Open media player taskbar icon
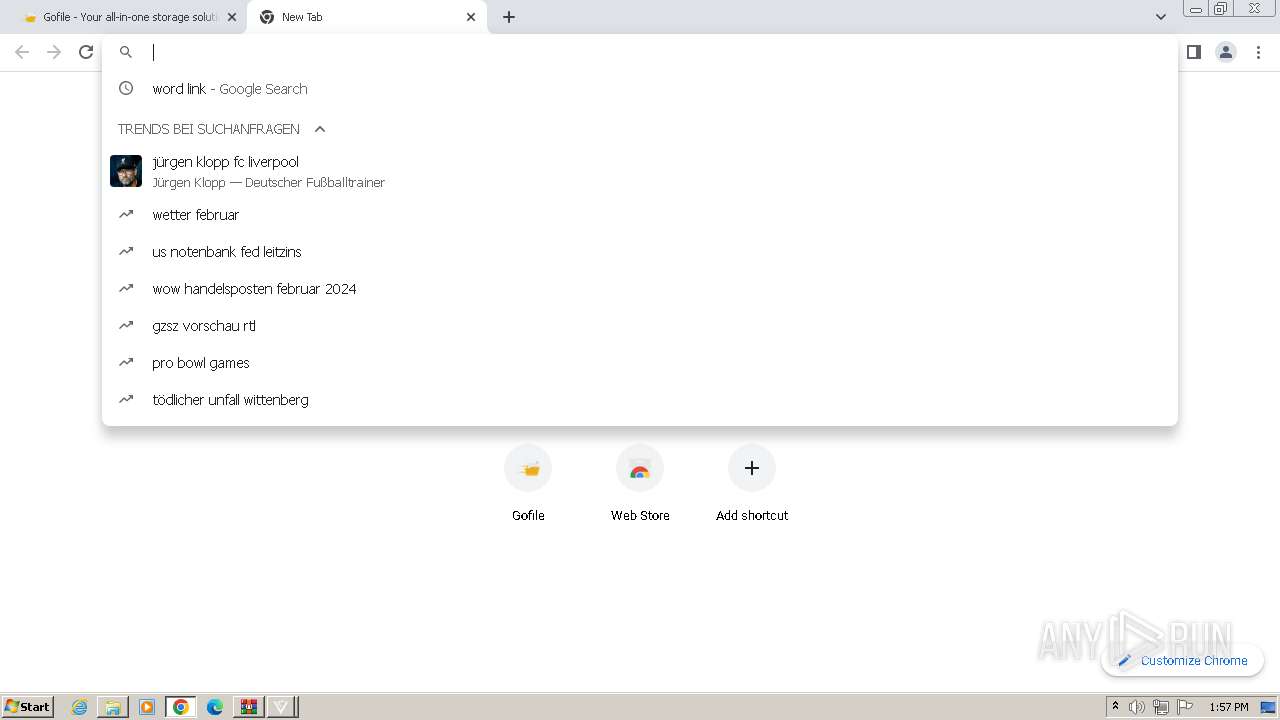The width and height of the screenshot is (1280, 720). 147,707
